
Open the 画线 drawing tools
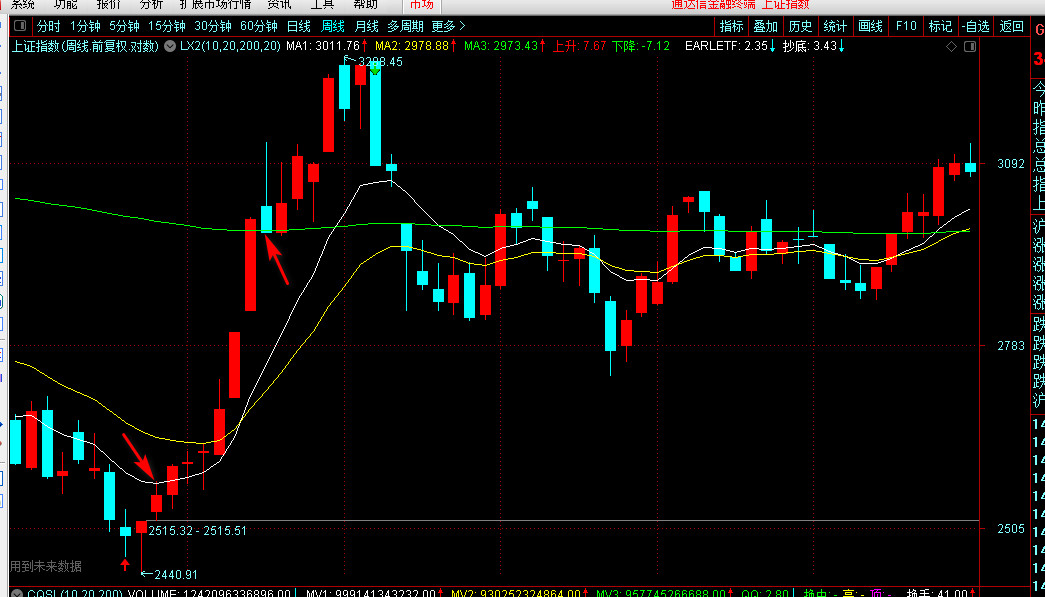click(x=871, y=26)
